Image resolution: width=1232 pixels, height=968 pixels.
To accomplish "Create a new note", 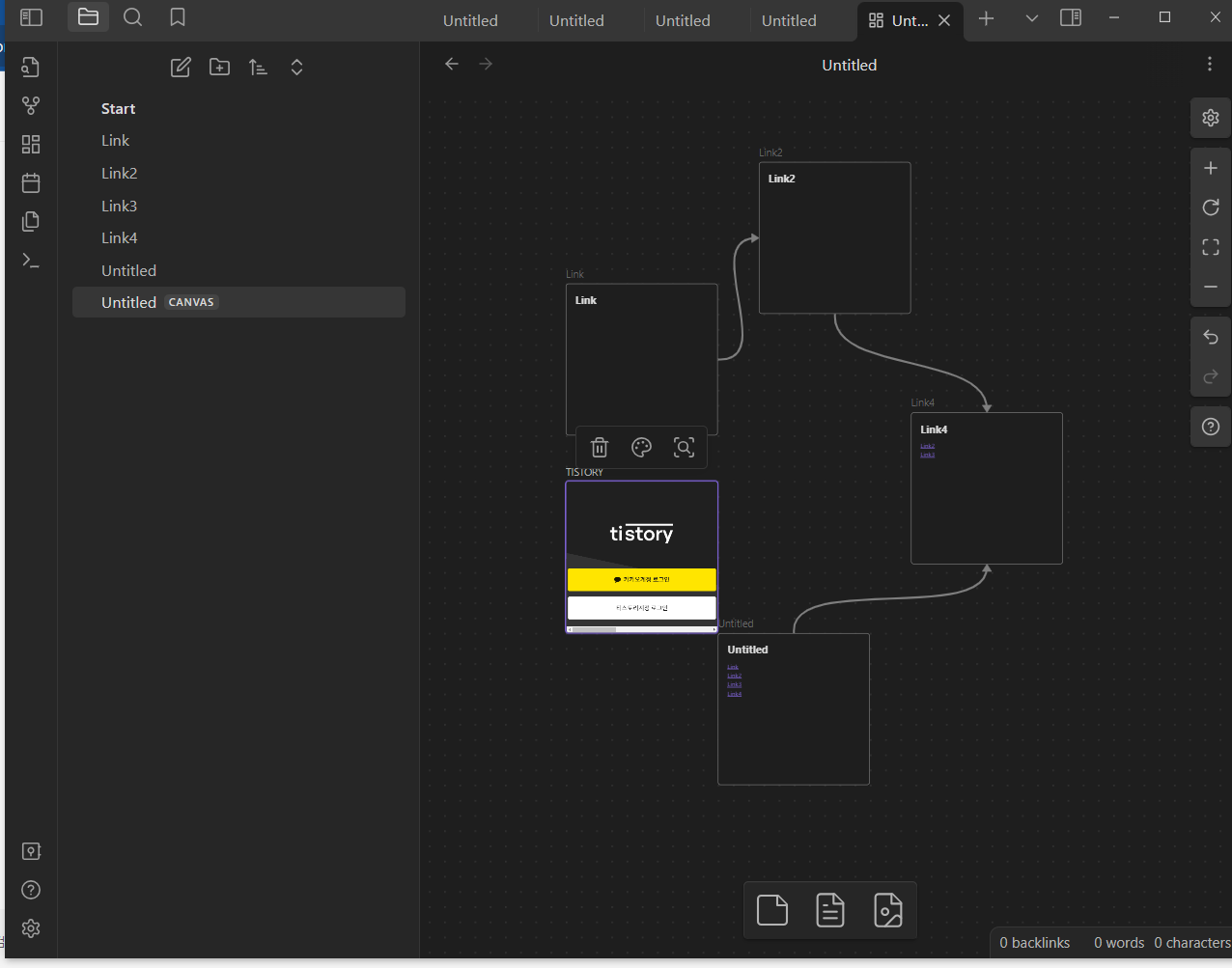I will click(x=181, y=67).
